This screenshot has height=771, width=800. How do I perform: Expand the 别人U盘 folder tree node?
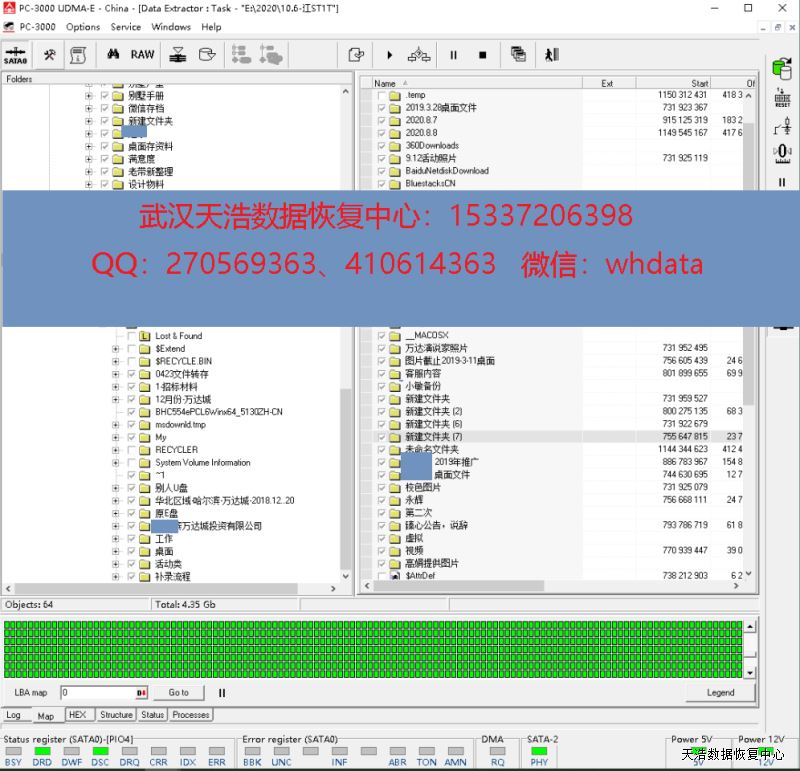(x=116, y=488)
